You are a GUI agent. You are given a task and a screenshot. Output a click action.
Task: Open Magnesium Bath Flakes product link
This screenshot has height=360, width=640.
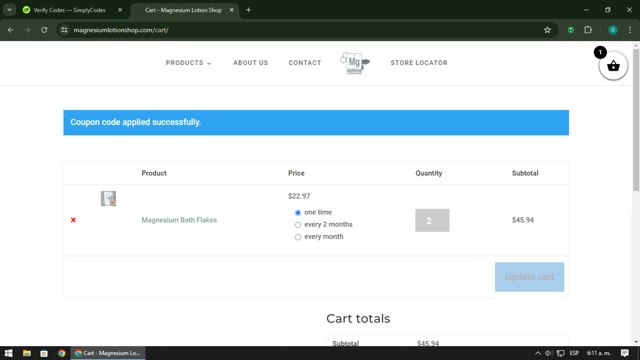click(179, 220)
